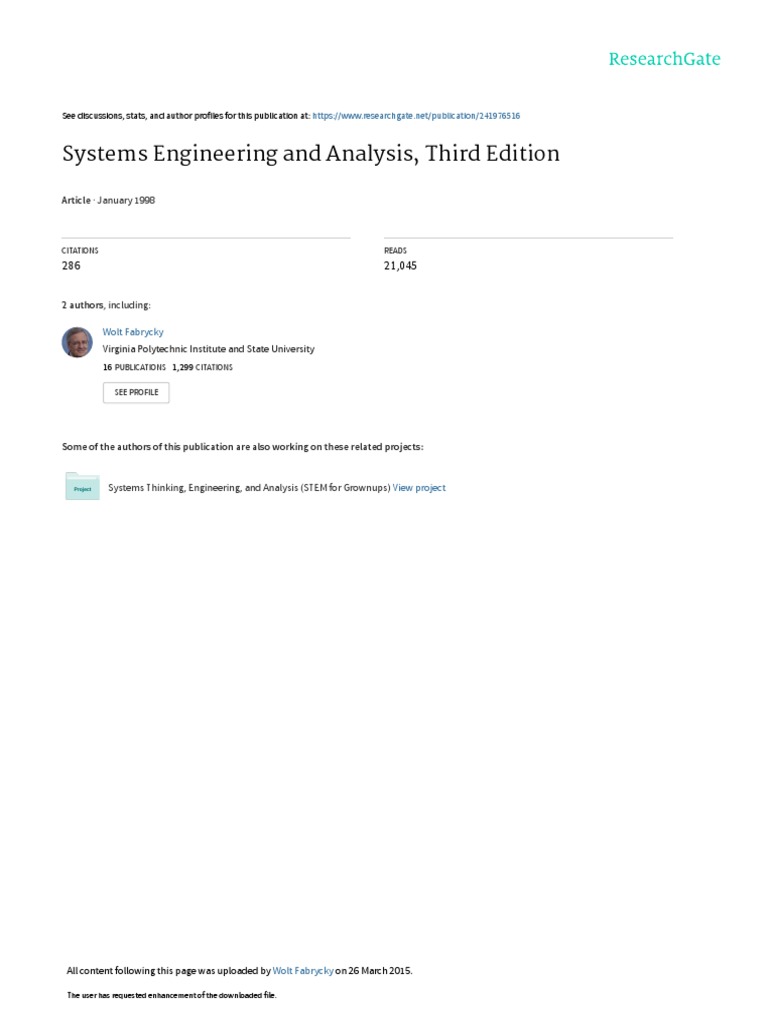The height and width of the screenshot is (1024, 768).
Task: Click the citations count 286
Action: tap(71, 266)
